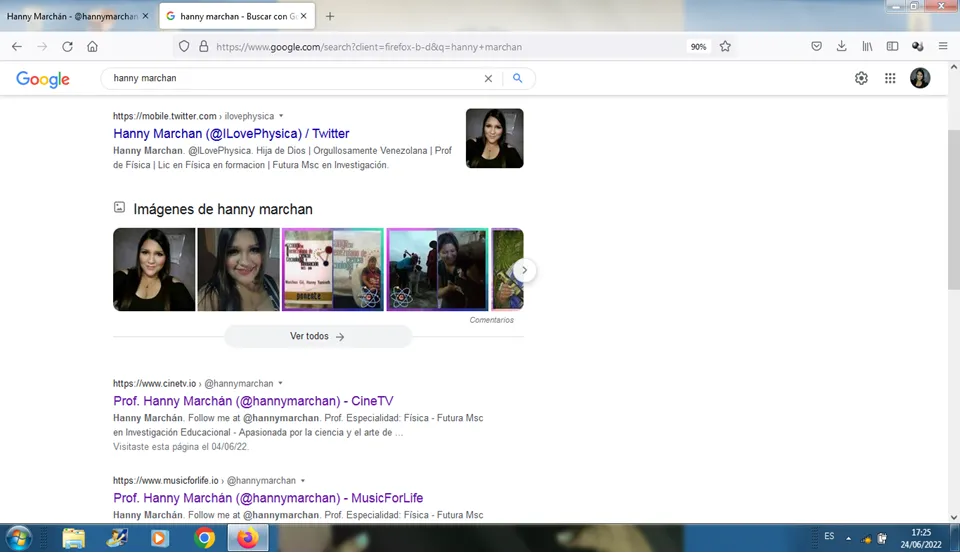960x553 pixels.
Task: Expand the cinetv.io result options arrow
Action: coord(280,383)
